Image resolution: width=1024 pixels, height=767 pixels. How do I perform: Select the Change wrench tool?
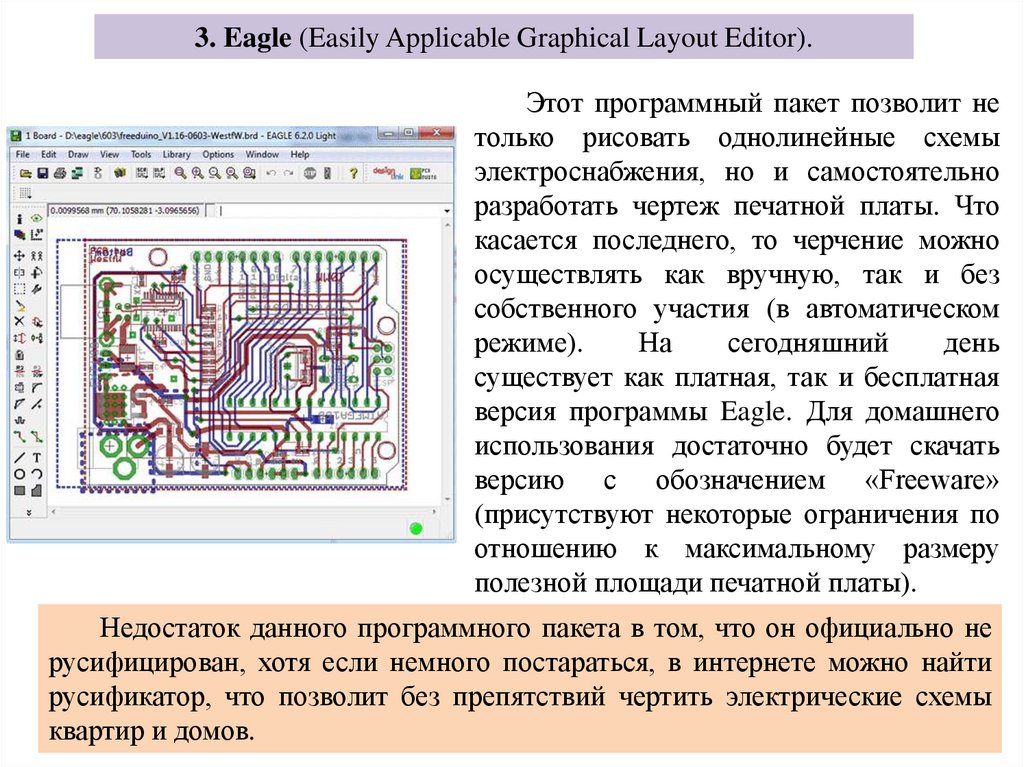pyautogui.click(x=37, y=289)
